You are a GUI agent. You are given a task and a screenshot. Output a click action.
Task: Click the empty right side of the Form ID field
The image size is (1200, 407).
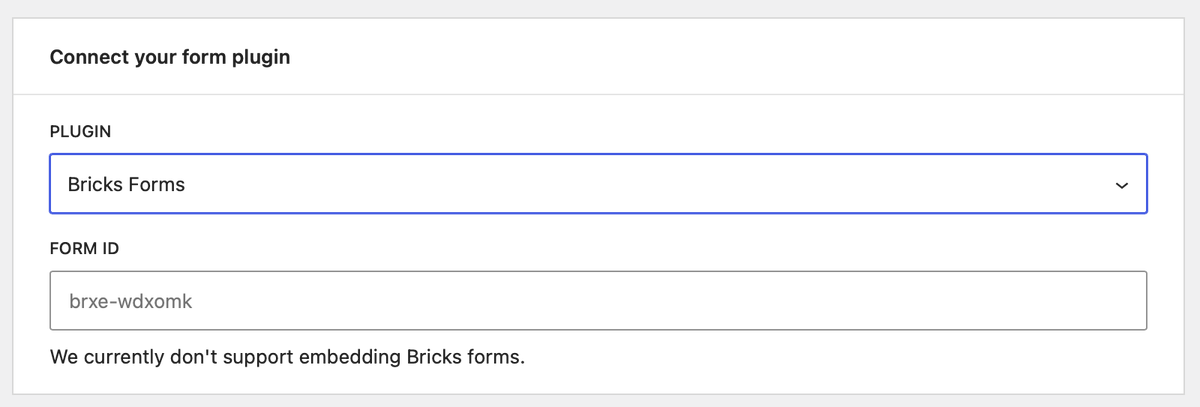coord(900,300)
